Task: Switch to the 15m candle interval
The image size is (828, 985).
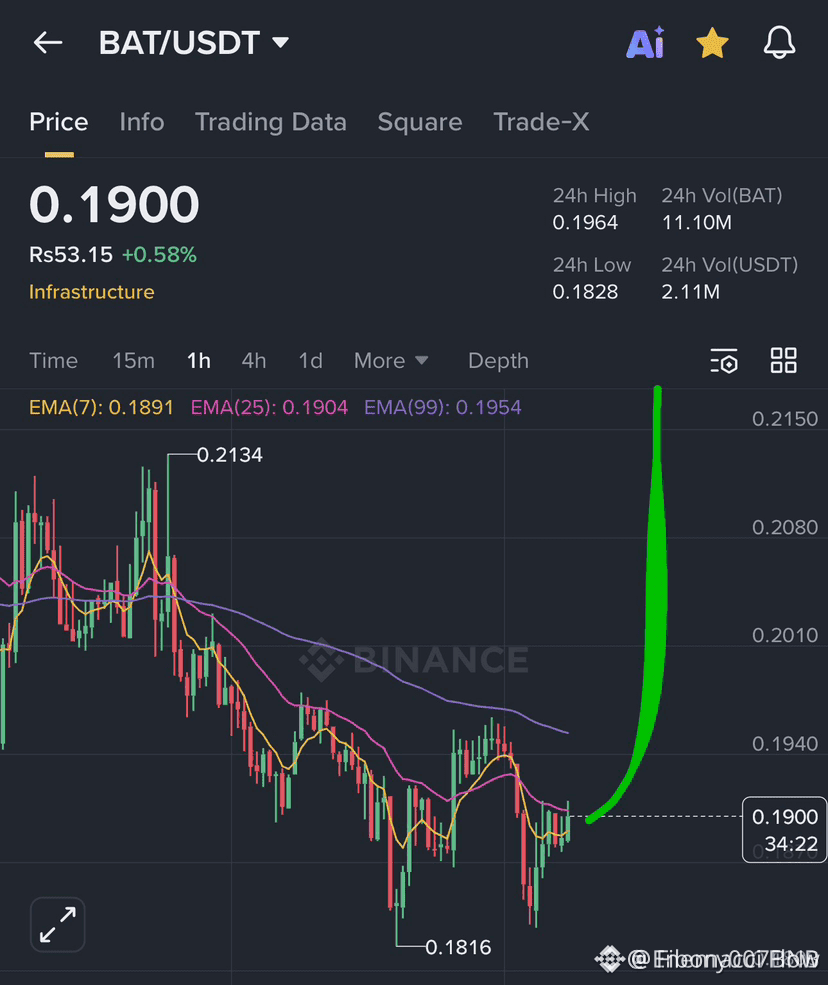Action: click(133, 360)
